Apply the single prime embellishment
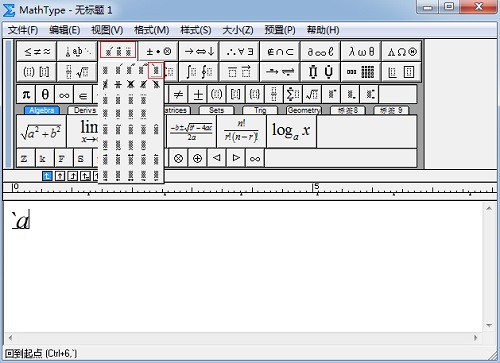This screenshot has height=363, width=500. pyautogui.click(x=118, y=70)
